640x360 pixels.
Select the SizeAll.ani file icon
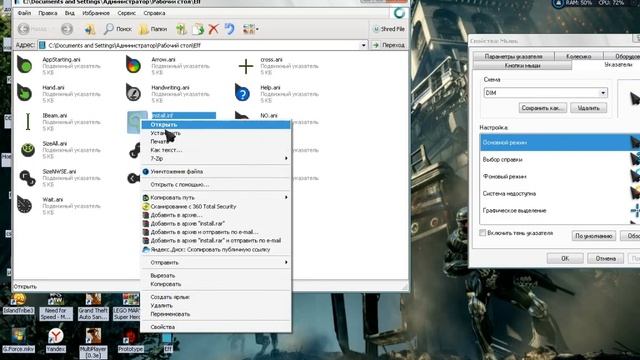coord(27,150)
